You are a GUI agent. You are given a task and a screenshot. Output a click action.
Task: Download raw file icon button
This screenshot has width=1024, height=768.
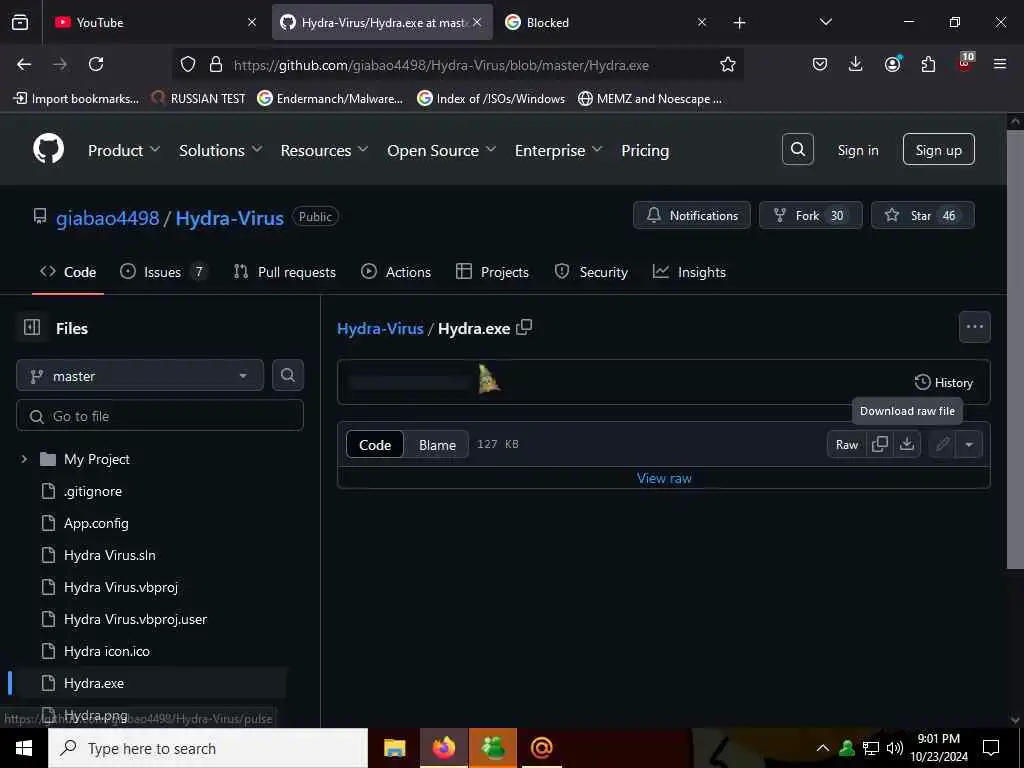click(907, 444)
